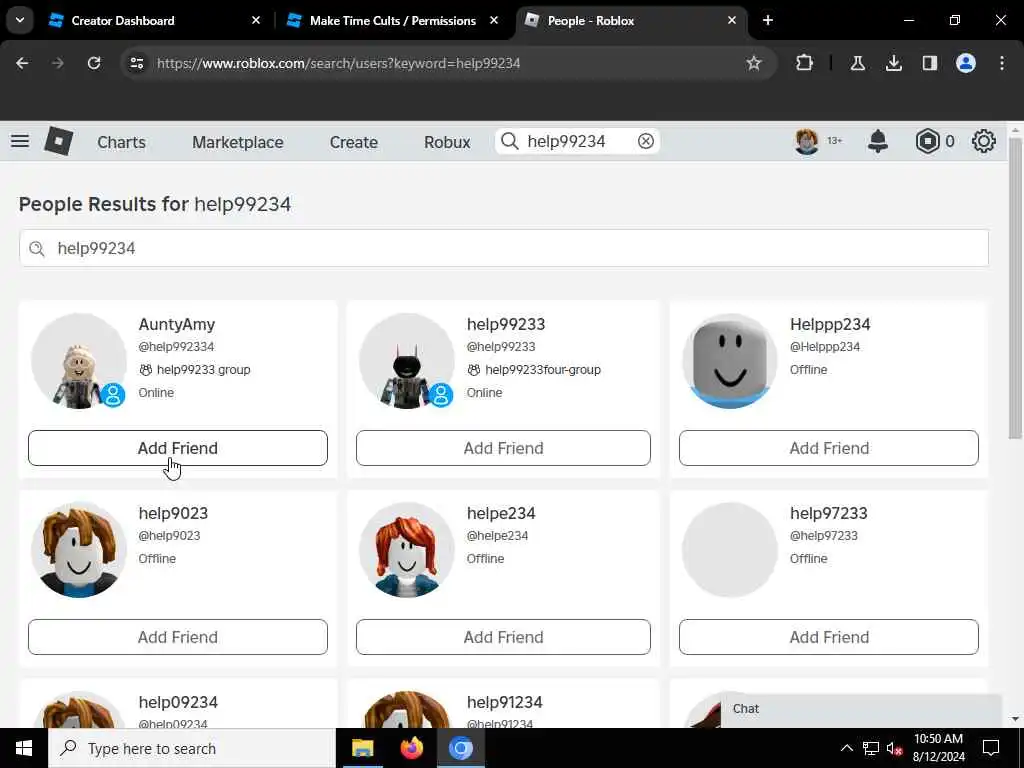
Task: Click Chrome icon in taskbar
Action: coord(460,748)
